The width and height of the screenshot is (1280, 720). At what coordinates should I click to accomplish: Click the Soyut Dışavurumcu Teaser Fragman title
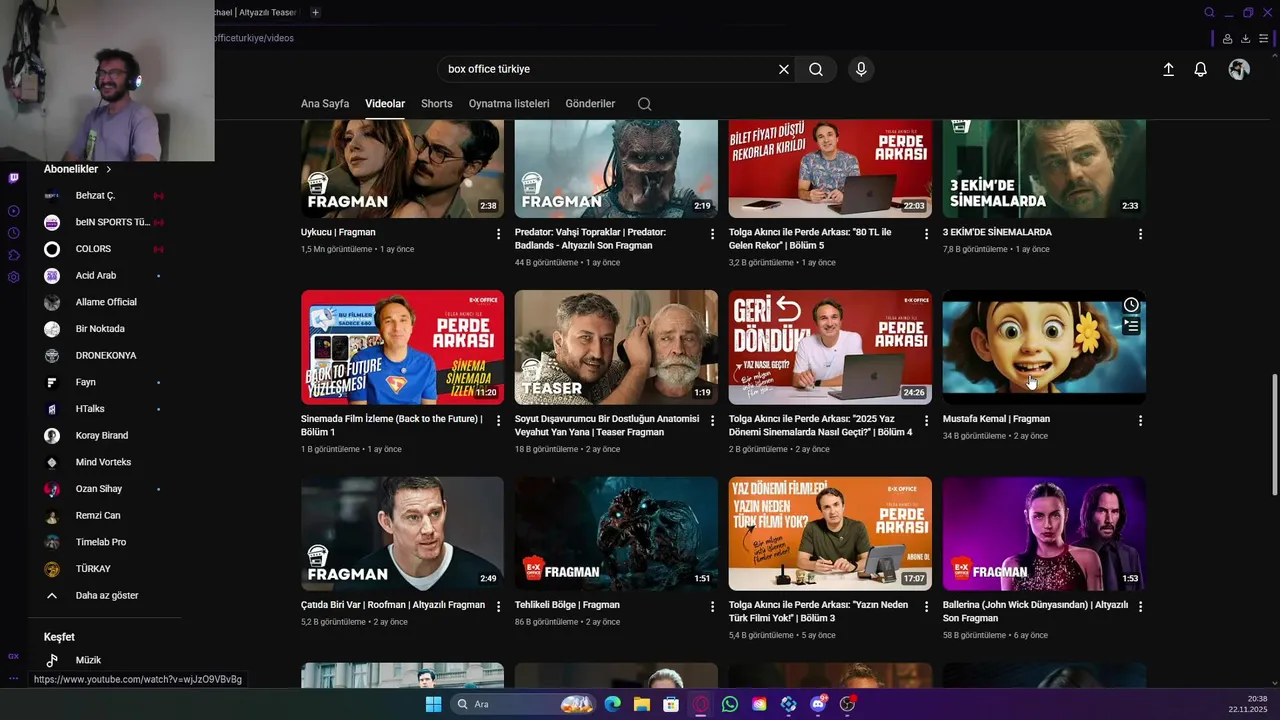pos(607,425)
